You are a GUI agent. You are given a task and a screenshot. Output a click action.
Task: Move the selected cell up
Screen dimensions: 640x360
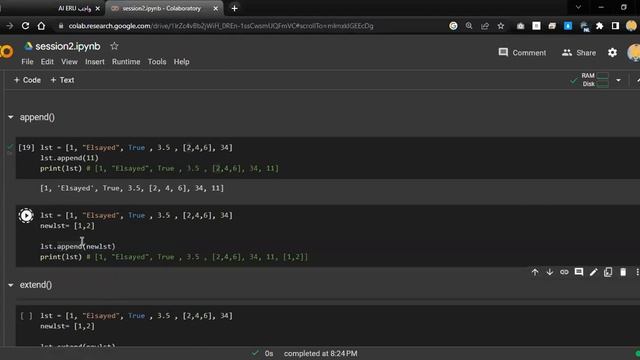point(535,272)
